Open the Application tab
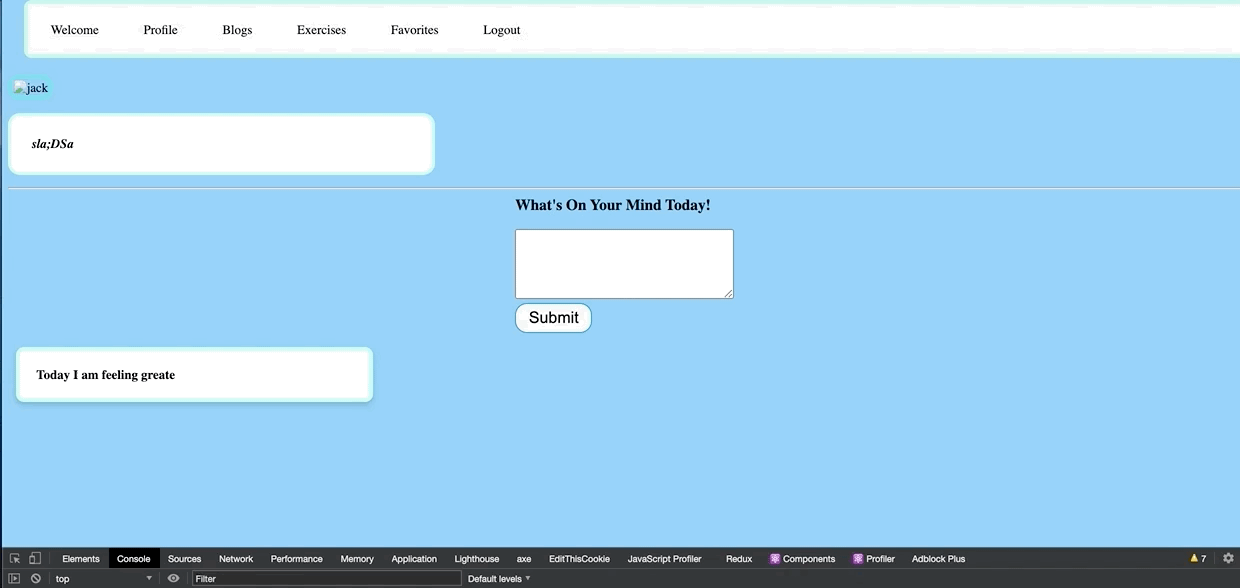1240x588 pixels. click(x=414, y=559)
